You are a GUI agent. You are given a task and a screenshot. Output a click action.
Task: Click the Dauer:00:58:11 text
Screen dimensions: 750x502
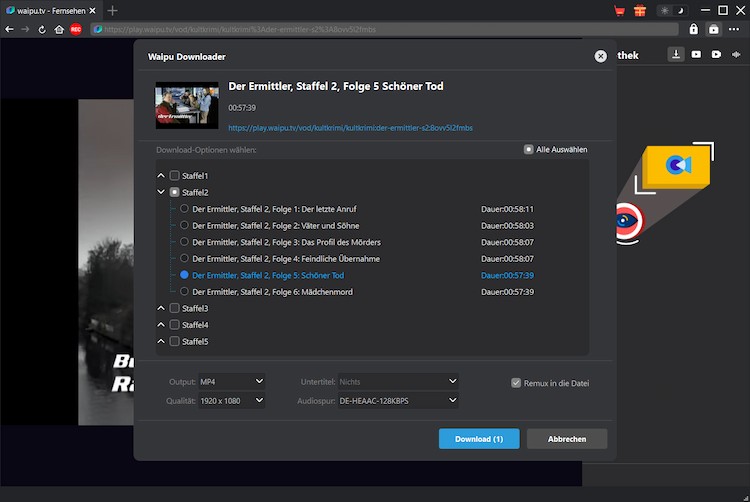coord(507,209)
